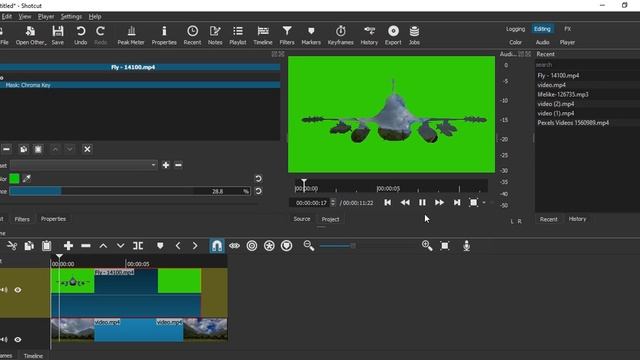Pause playback in the player

coord(422,202)
